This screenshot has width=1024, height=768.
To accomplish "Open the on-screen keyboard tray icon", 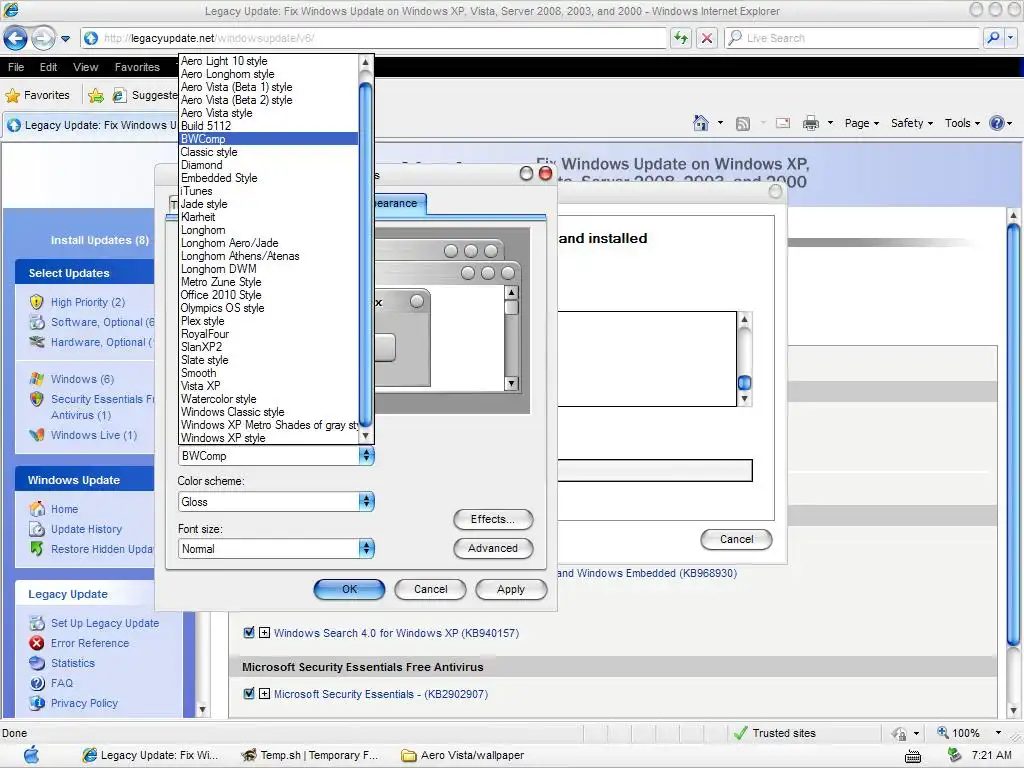I will coord(912,756).
